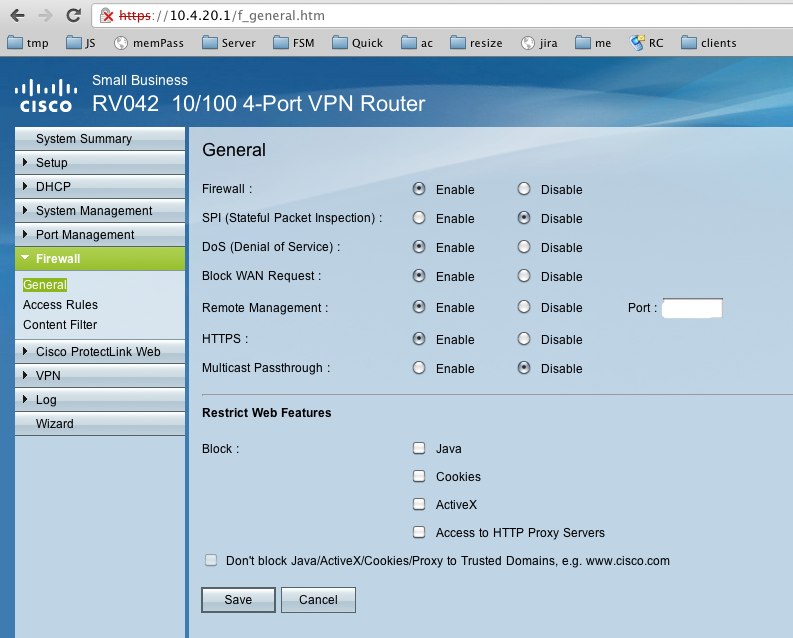Expand the DHCP menu
The width and height of the screenshot is (793, 638).
click(100, 187)
